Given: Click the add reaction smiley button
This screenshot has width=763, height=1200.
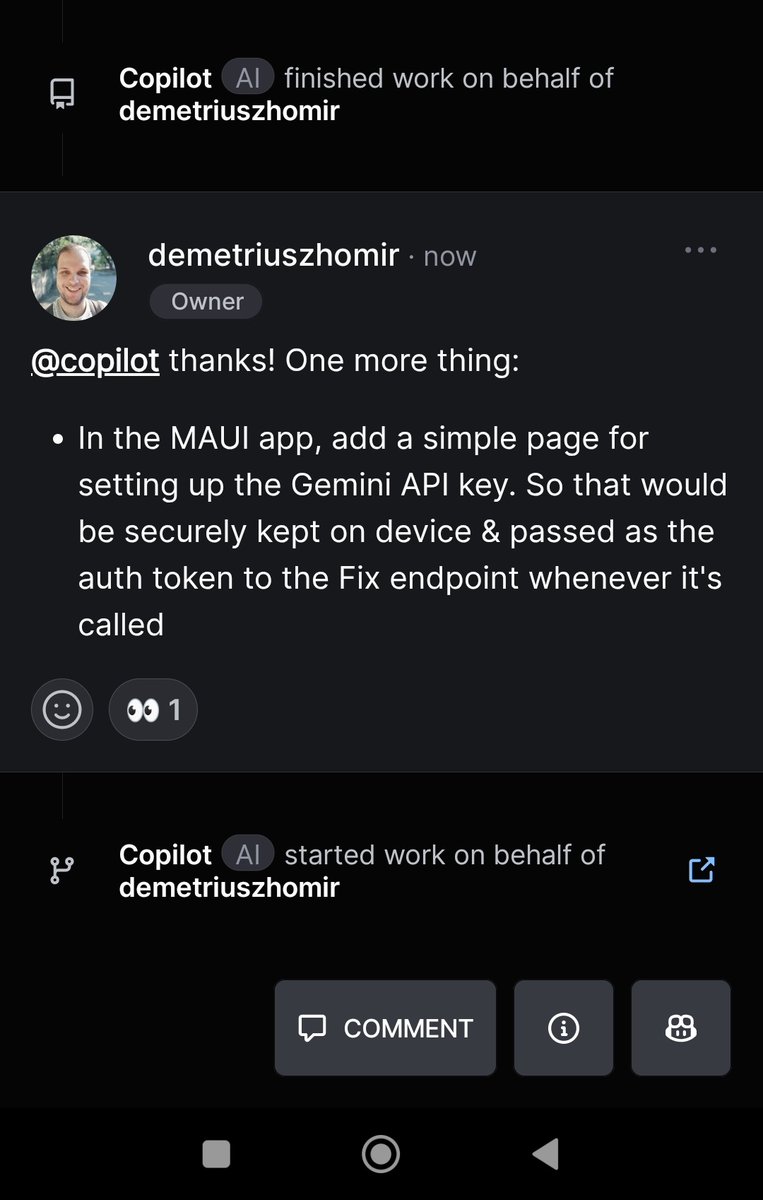Looking at the screenshot, I should [x=62, y=710].
